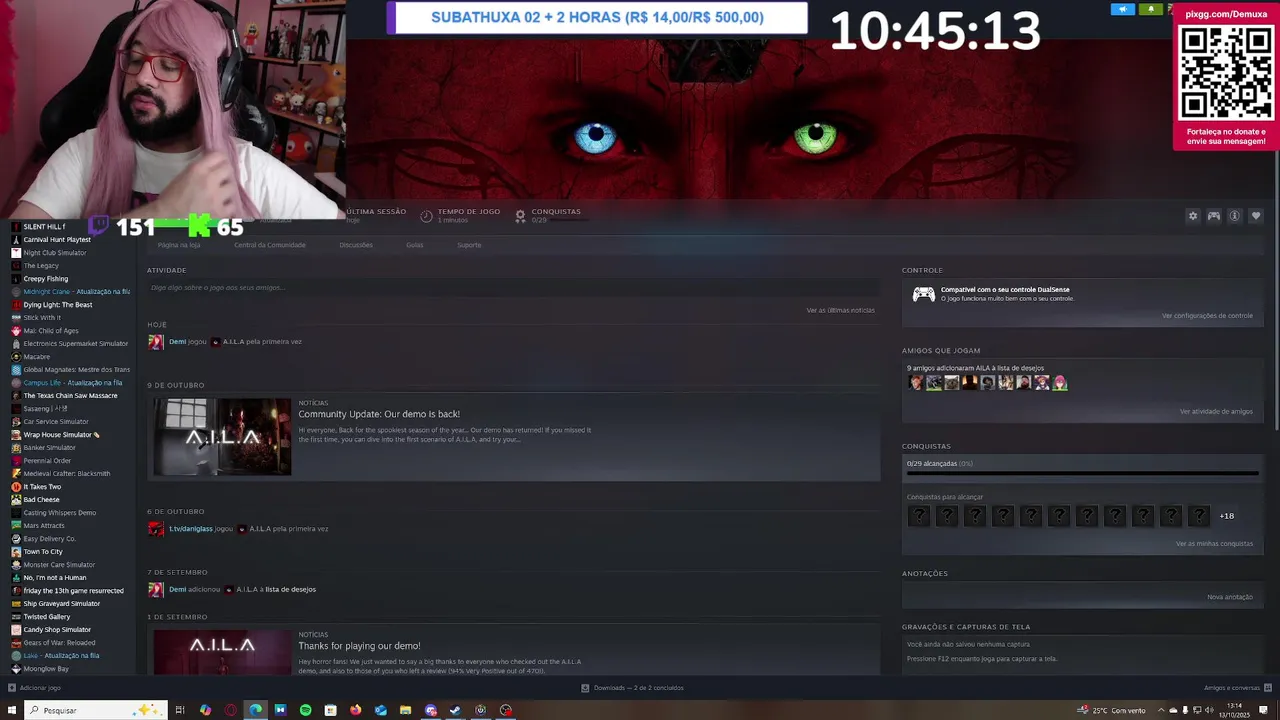This screenshot has height=720, width=1280.
Task: Click '+18' remaining achievements
Action: point(1227,516)
